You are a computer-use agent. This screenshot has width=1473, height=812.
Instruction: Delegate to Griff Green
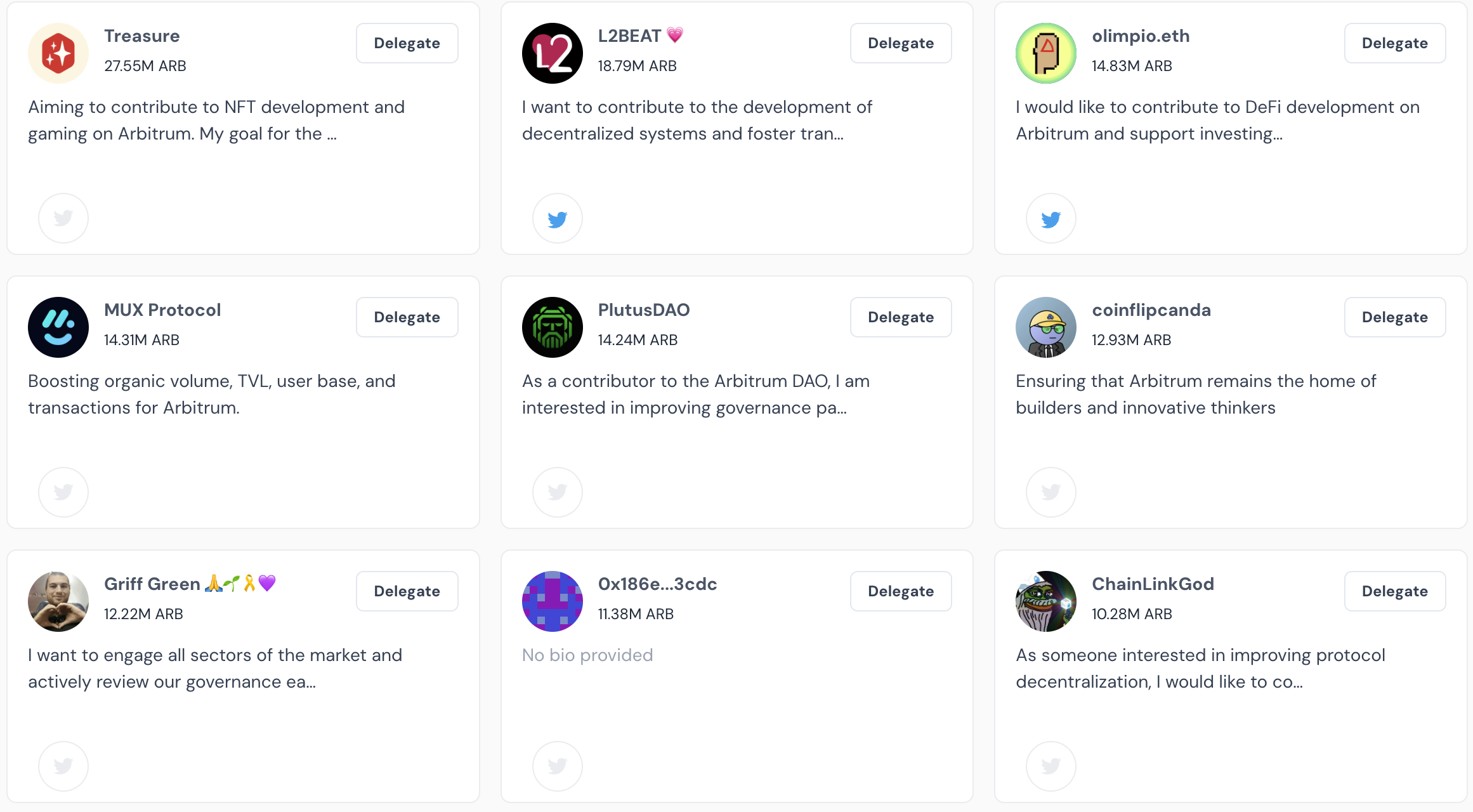[x=407, y=591]
